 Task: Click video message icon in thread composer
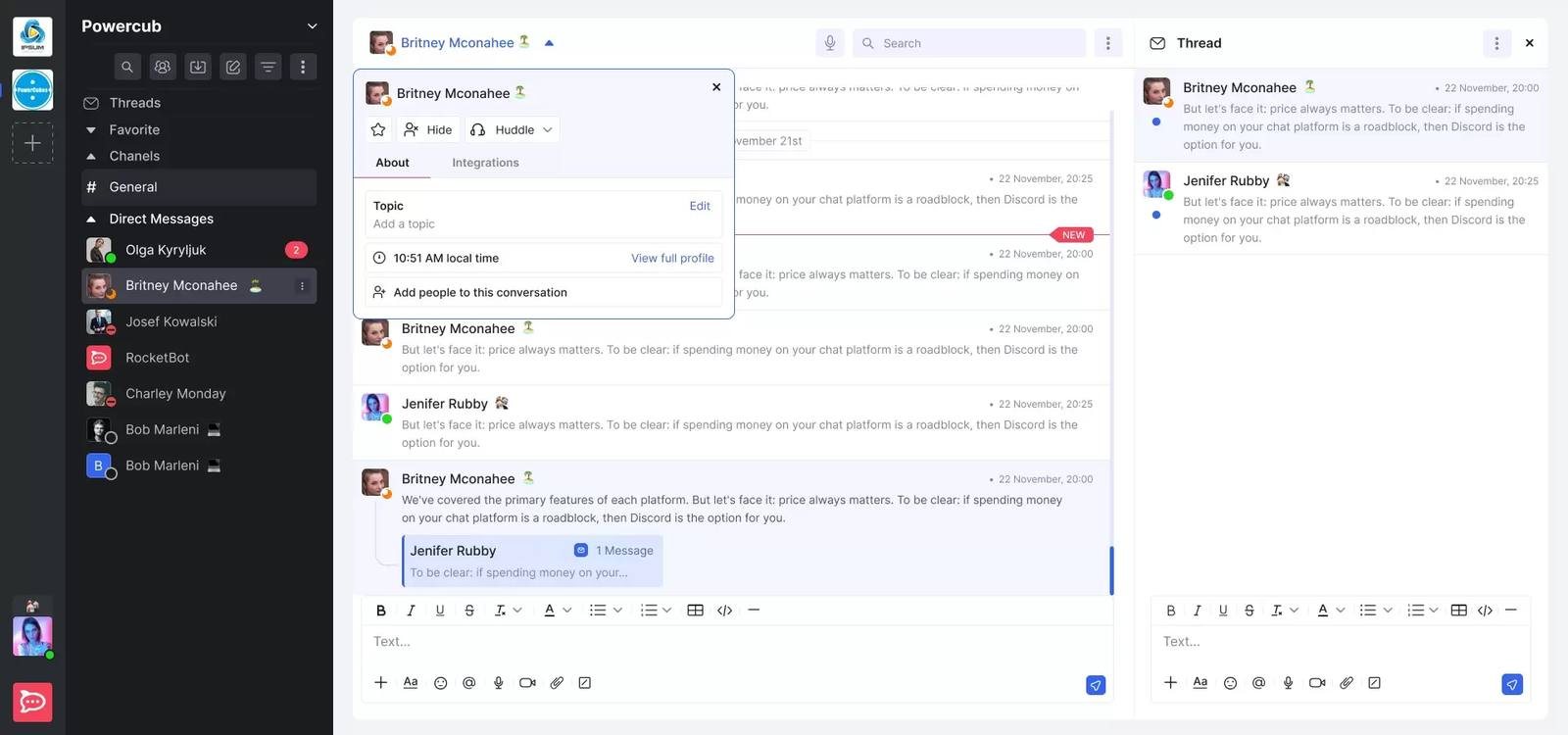[x=1317, y=683]
